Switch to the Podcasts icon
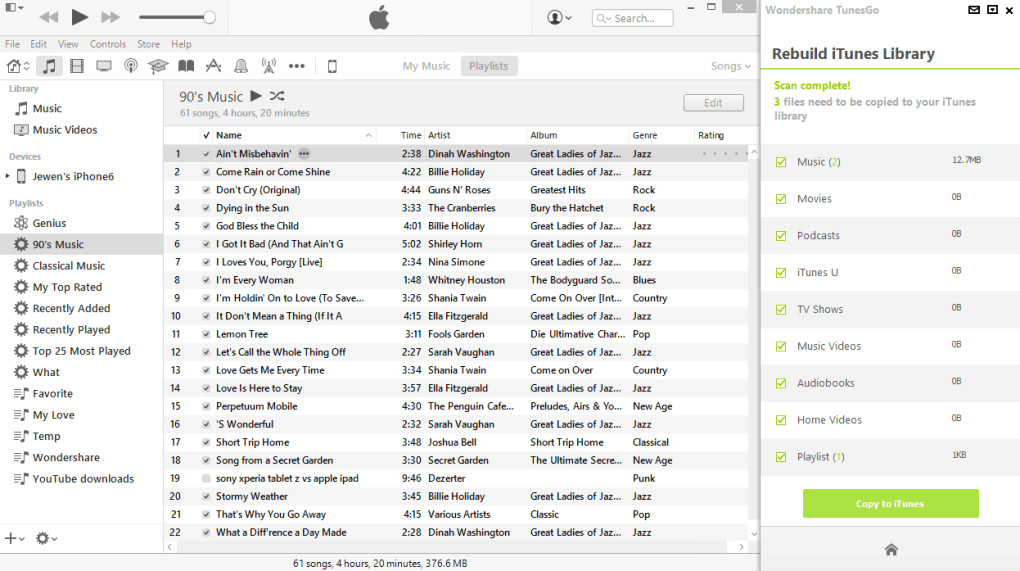Screen dimensions: 1020x571 tap(130, 66)
